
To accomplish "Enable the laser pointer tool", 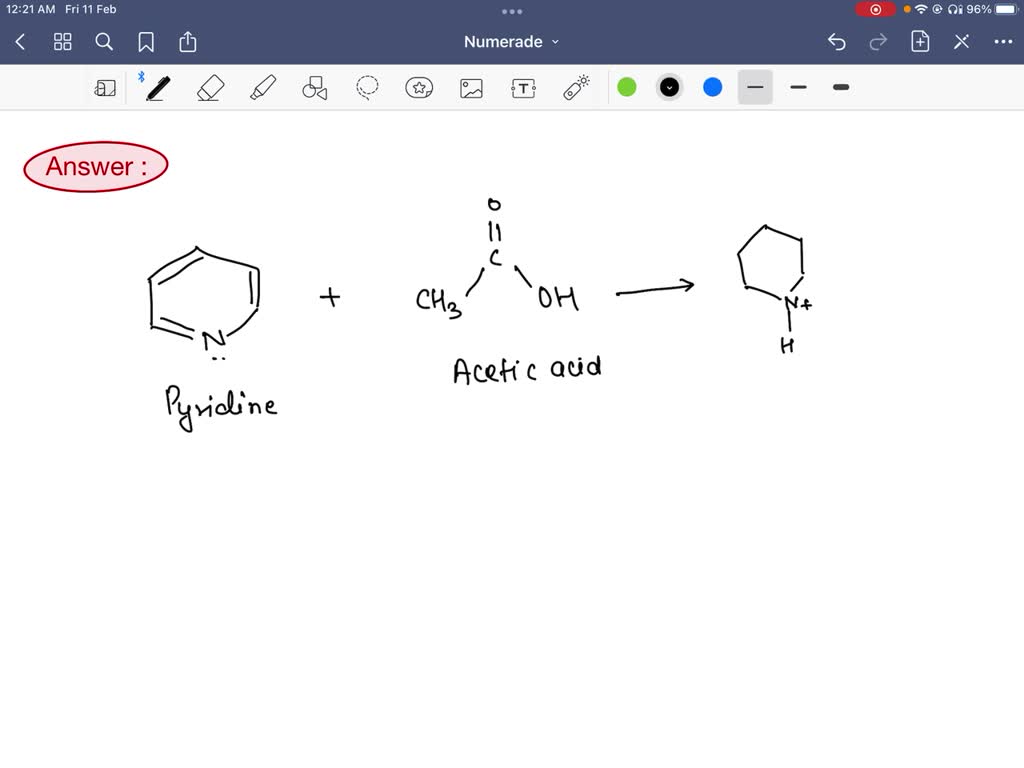I will point(575,87).
